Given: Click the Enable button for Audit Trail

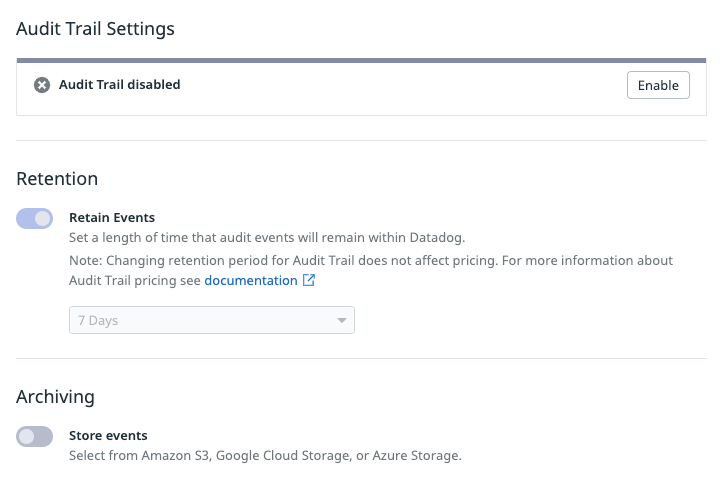Looking at the screenshot, I should click(658, 85).
